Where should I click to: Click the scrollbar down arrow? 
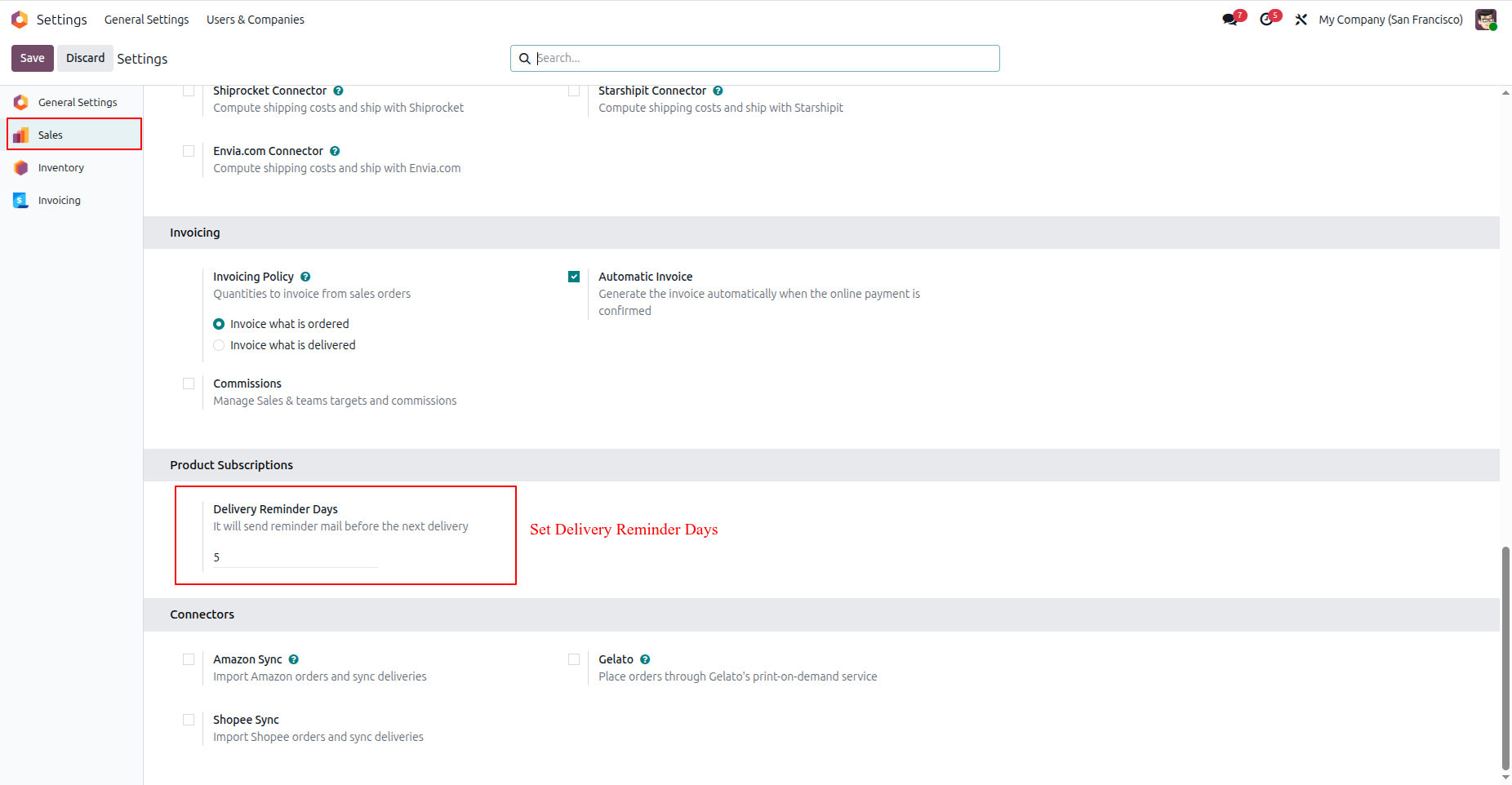pyautogui.click(x=1505, y=778)
